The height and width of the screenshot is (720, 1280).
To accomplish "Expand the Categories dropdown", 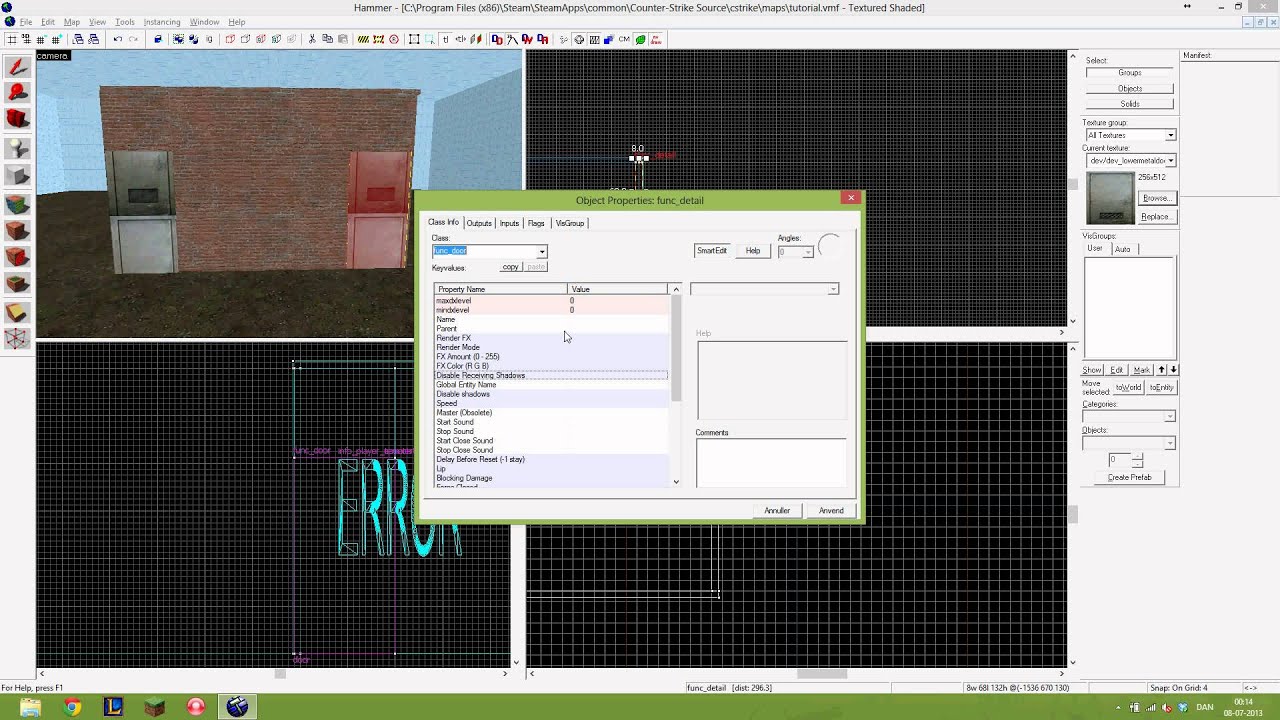I will [1170, 416].
